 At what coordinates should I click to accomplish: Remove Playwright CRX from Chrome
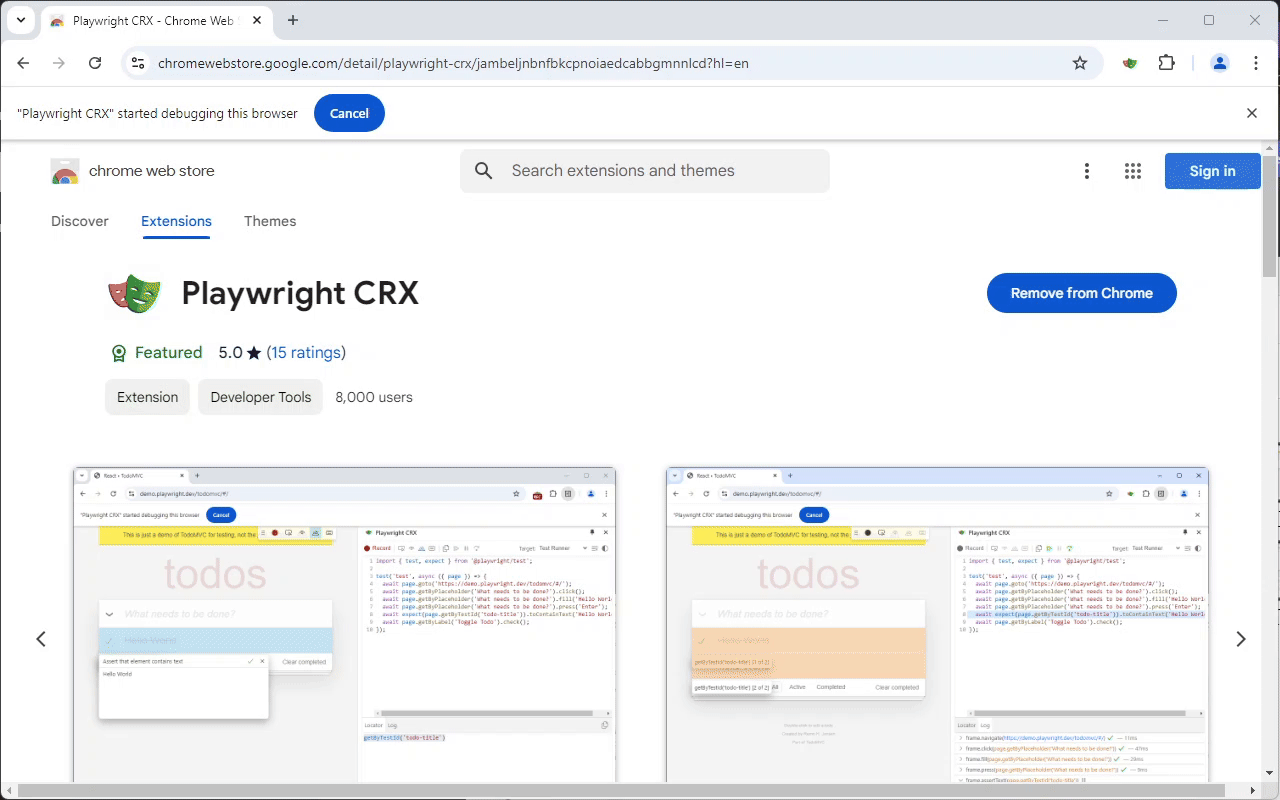(x=1082, y=293)
